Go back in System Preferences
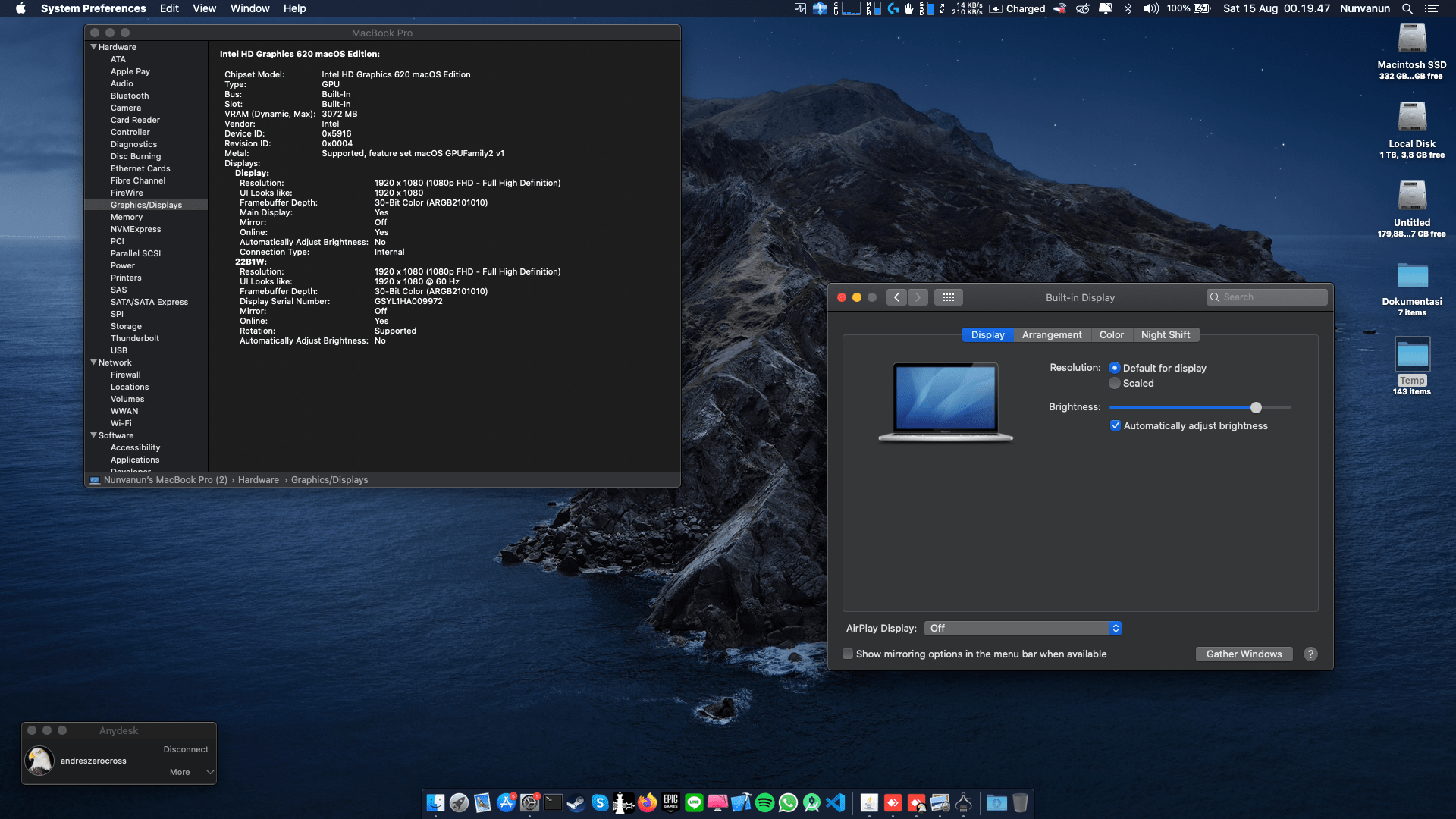This screenshot has width=1456, height=819. [x=896, y=297]
